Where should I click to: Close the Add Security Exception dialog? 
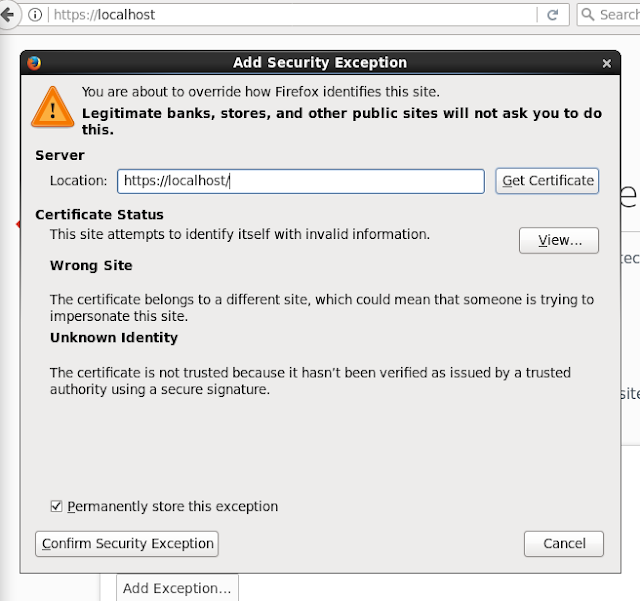(606, 63)
